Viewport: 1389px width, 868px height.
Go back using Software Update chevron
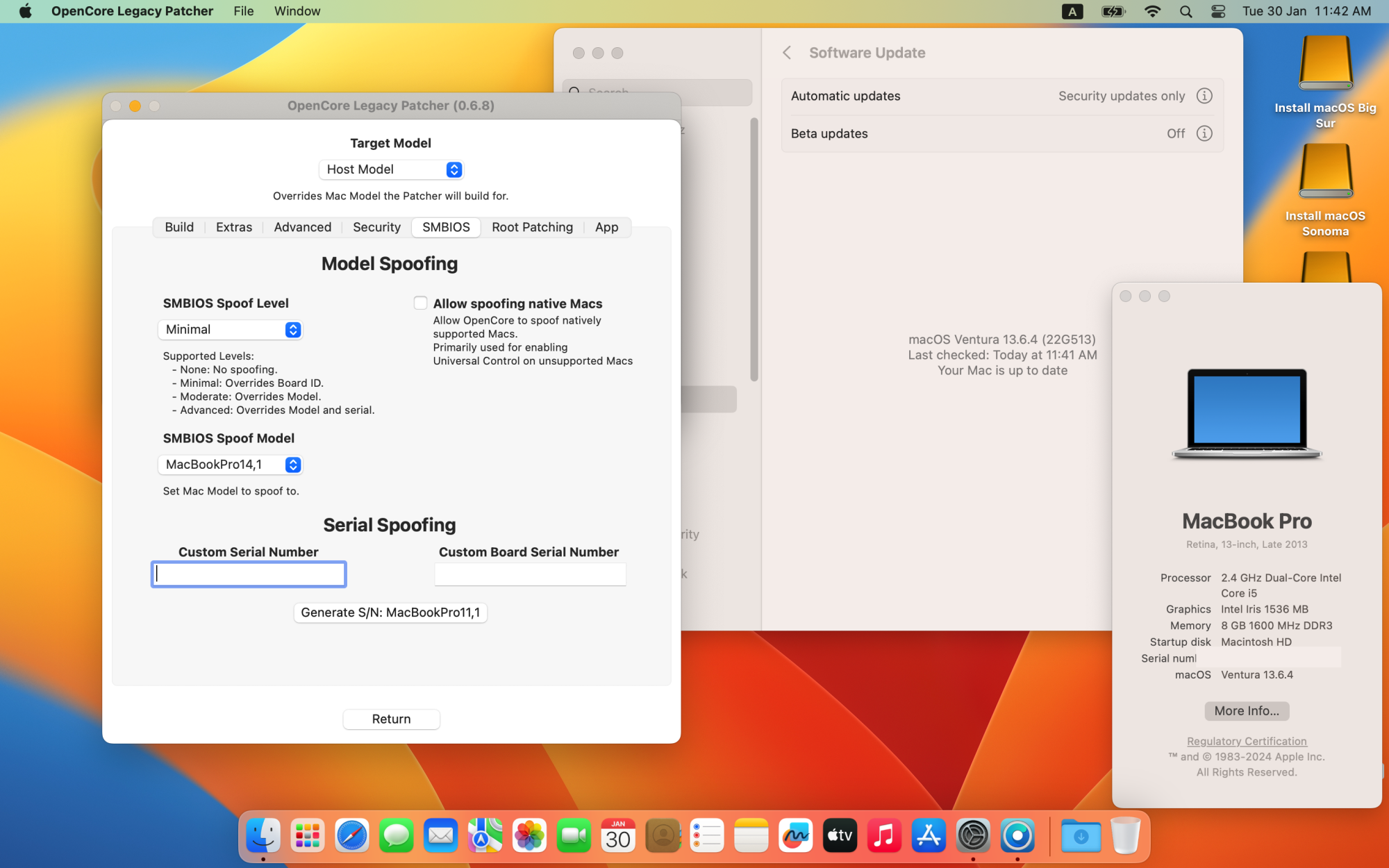(787, 53)
